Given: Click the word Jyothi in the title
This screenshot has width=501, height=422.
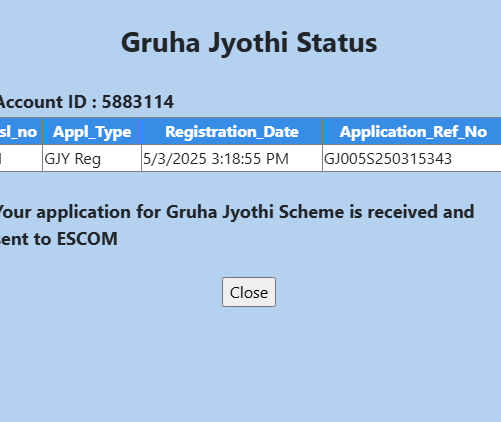Looking at the screenshot, I should pos(248,44).
